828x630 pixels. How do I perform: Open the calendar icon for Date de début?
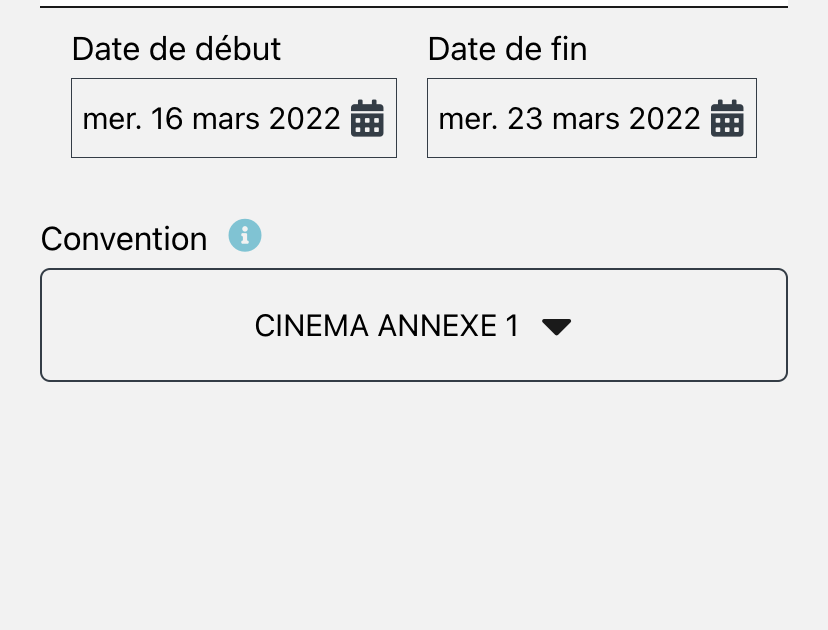pyautogui.click(x=368, y=118)
